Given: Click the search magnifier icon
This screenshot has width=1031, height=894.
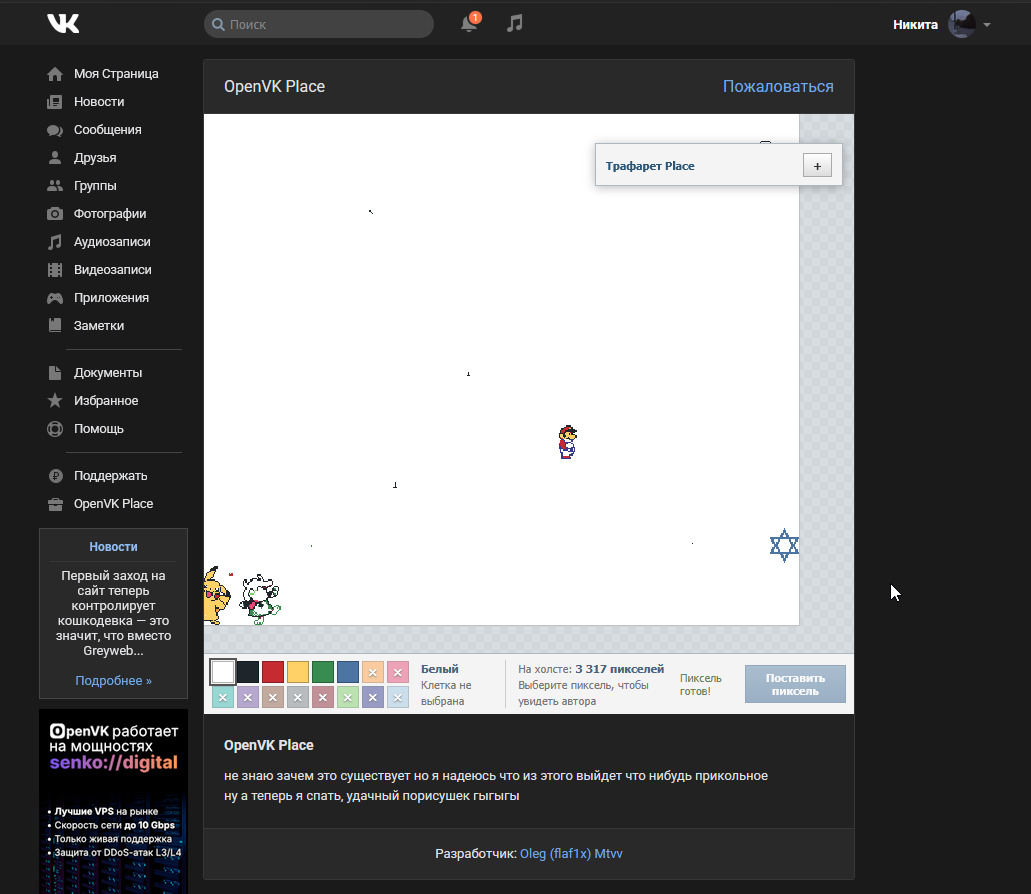Looking at the screenshot, I should (x=218, y=24).
